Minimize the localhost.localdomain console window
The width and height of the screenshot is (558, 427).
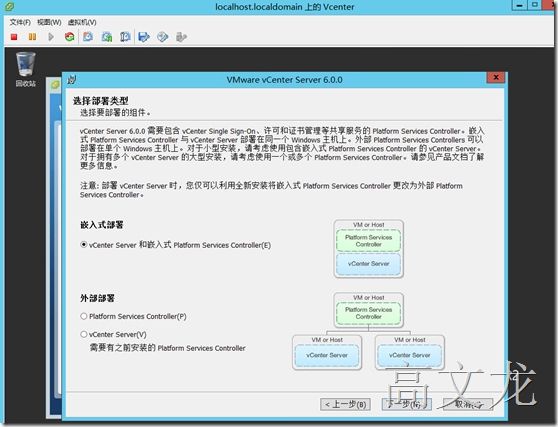click(x=520, y=5)
